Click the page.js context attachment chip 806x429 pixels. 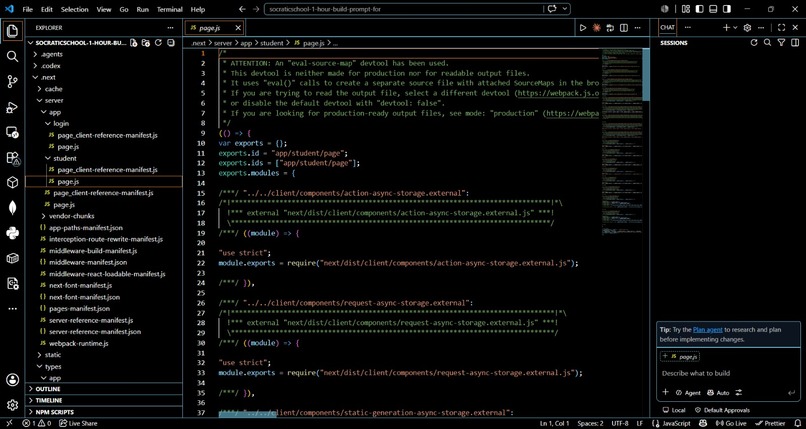point(681,356)
